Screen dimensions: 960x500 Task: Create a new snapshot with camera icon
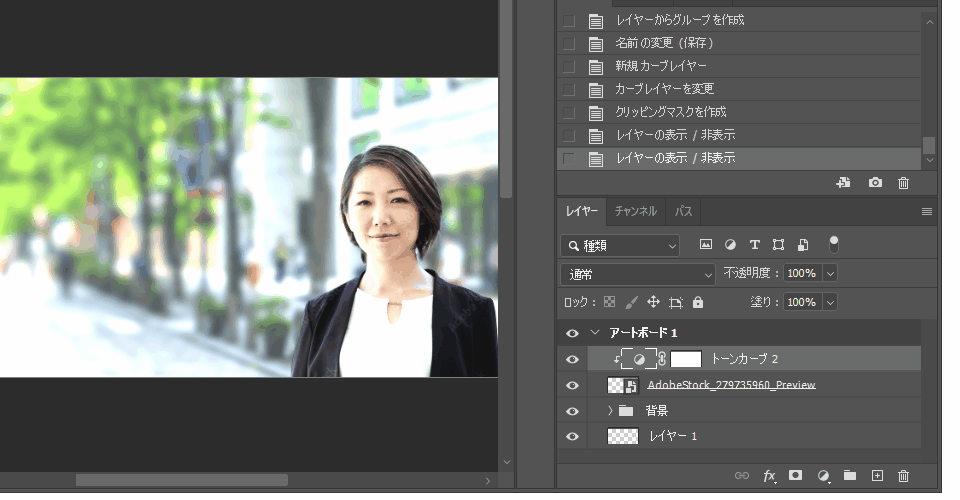click(875, 182)
